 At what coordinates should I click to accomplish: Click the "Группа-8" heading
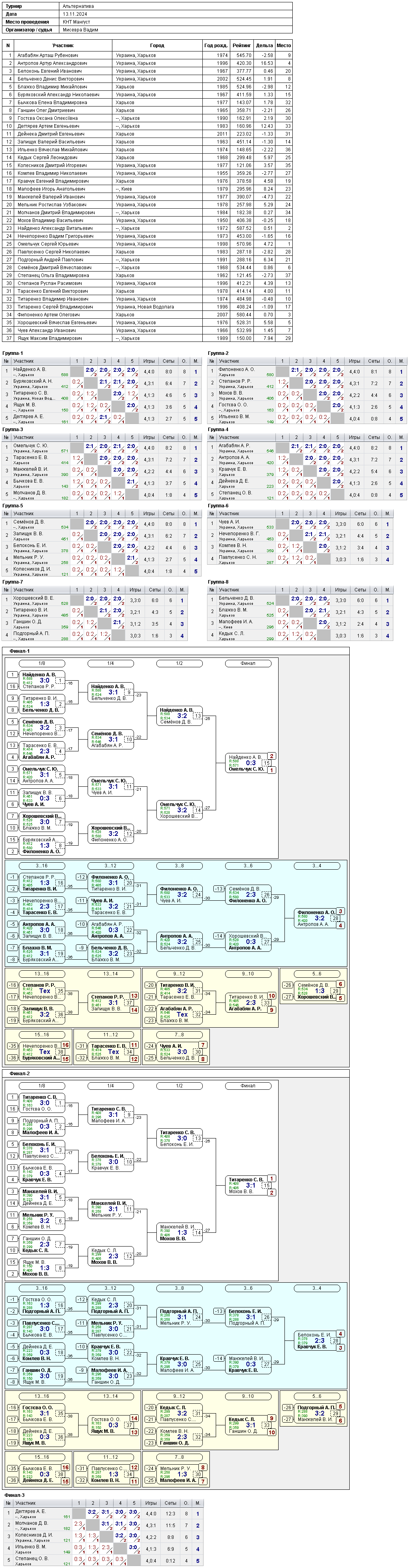[218, 582]
